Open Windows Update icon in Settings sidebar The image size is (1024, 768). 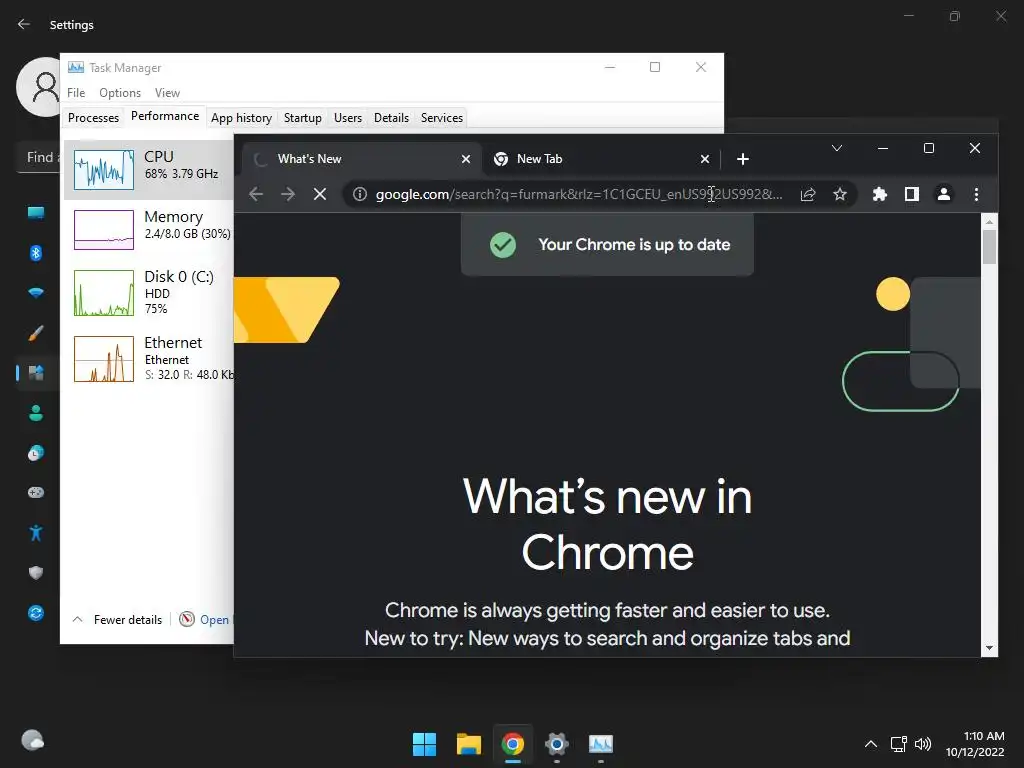(36, 613)
